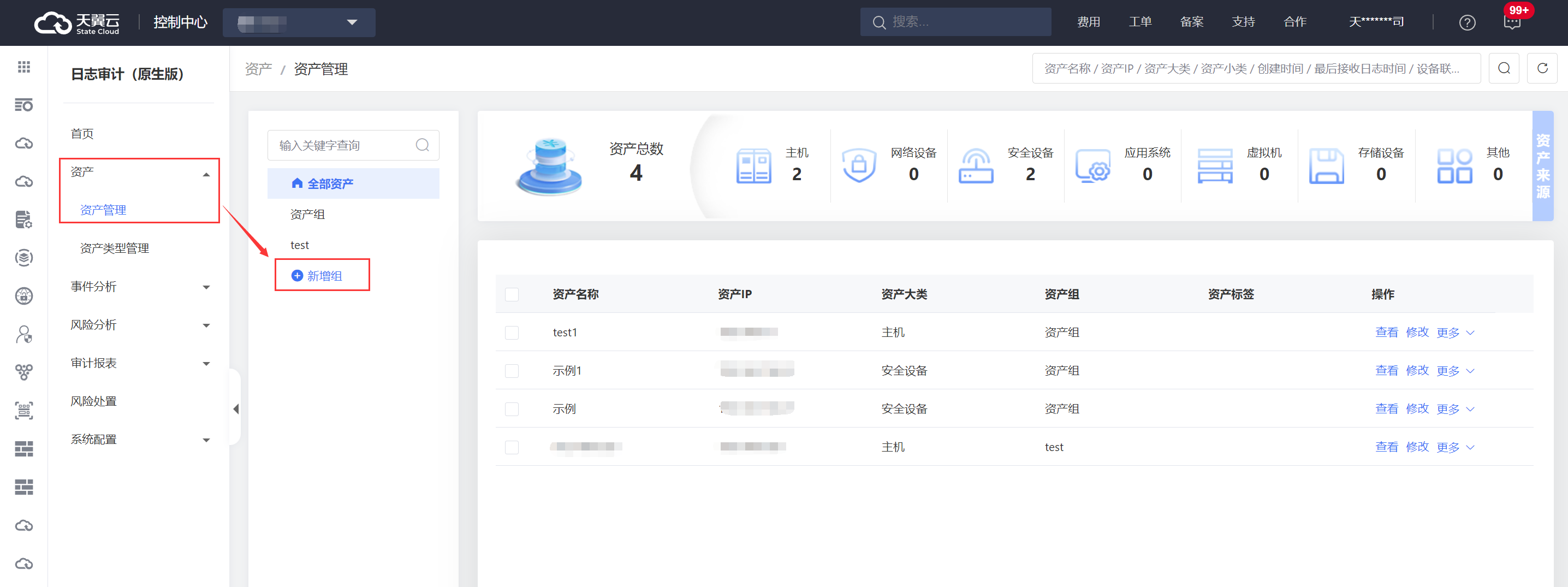
Task: Select 资产组 in the group tree
Action: click(x=307, y=215)
